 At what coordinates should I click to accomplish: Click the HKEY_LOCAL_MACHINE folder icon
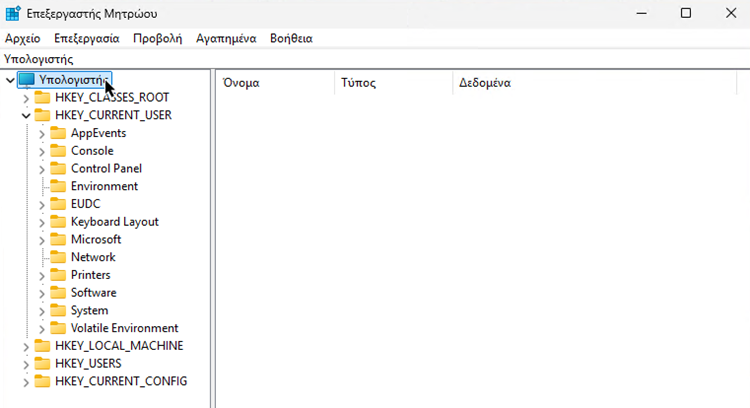[42, 346]
